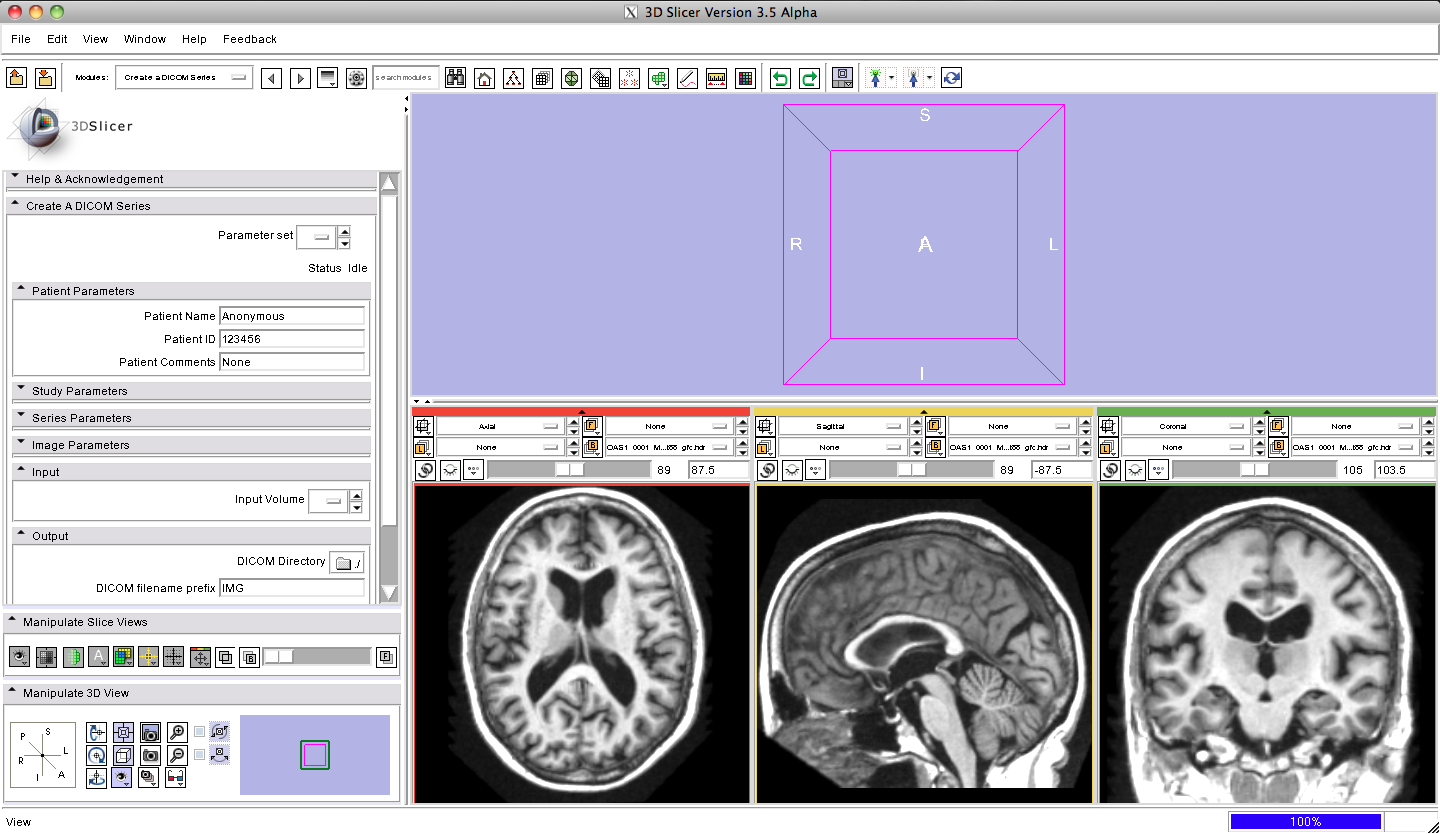The height and width of the screenshot is (834, 1440).
Task: Click the green Undo arrow icon
Action: (780, 78)
